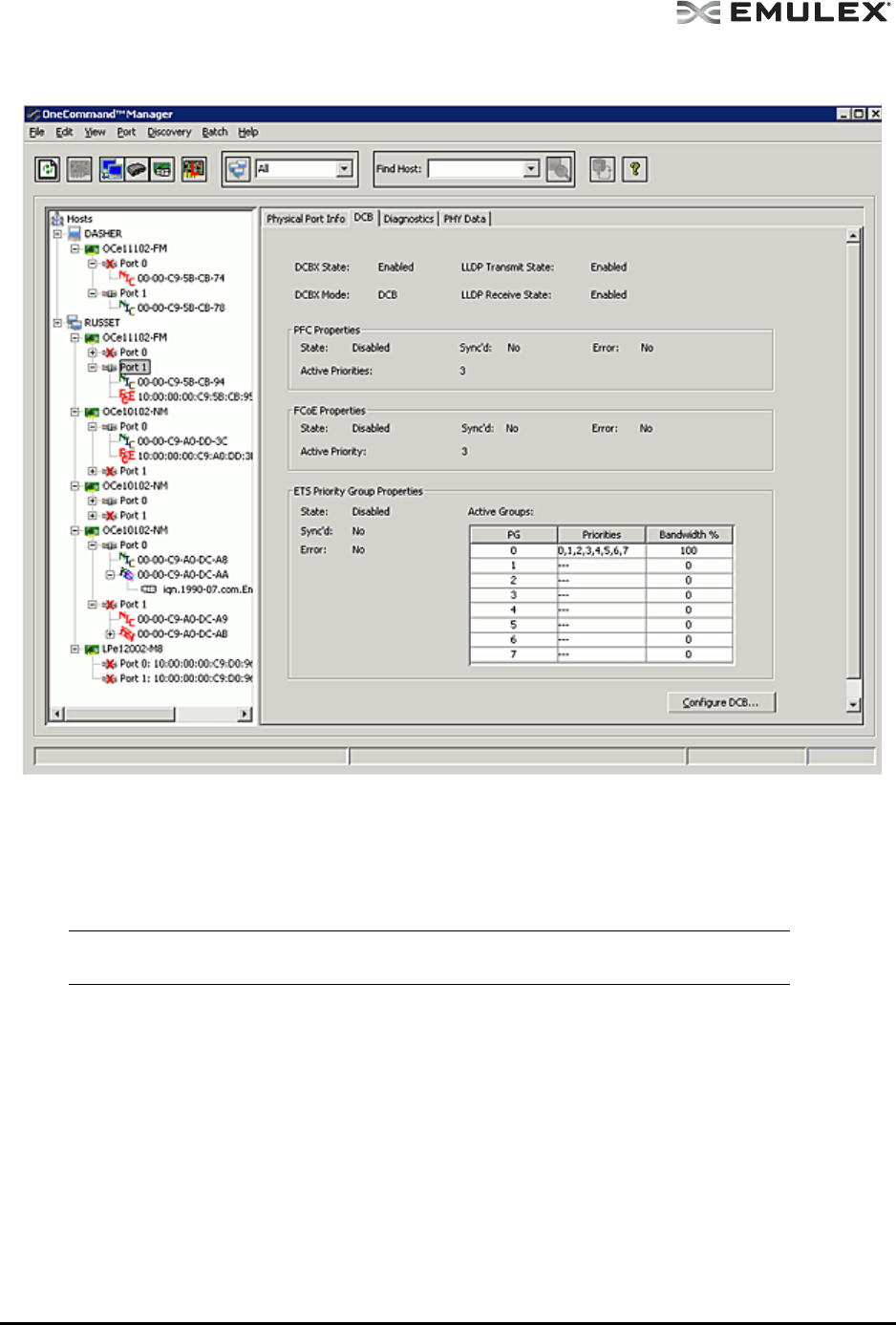Viewport: 896px width, 1325px height.
Task: Collapse the LPe12002-M8 adapter node
Action: click(x=75, y=649)
